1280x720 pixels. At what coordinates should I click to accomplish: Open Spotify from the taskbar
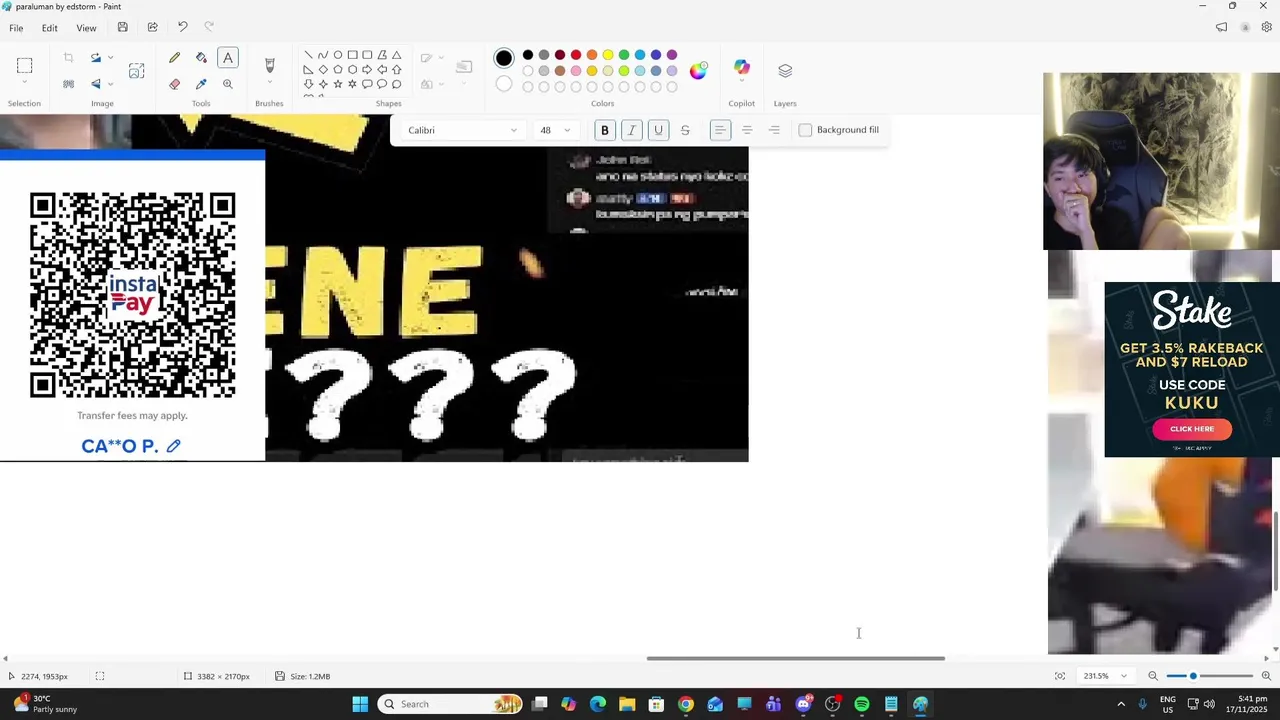pos(862,704)
